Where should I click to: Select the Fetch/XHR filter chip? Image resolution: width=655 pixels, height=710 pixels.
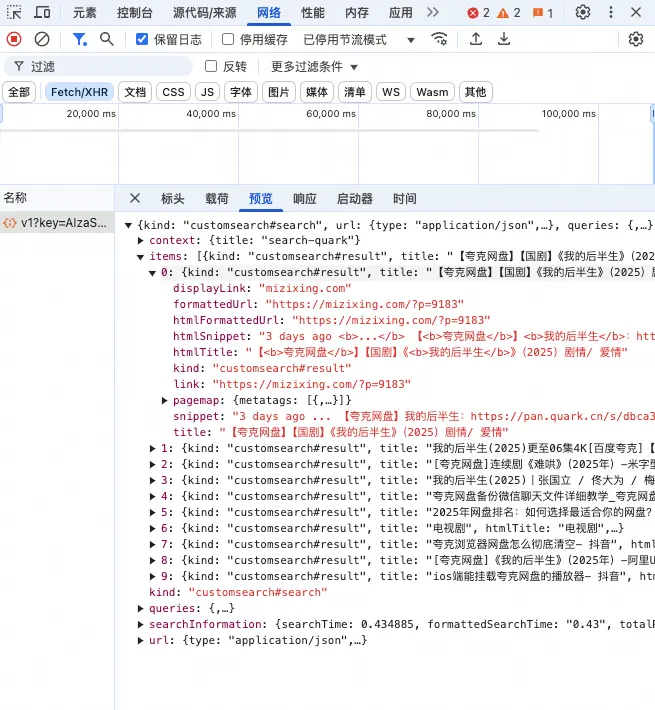pyautogui.click(x=79, y=92)
